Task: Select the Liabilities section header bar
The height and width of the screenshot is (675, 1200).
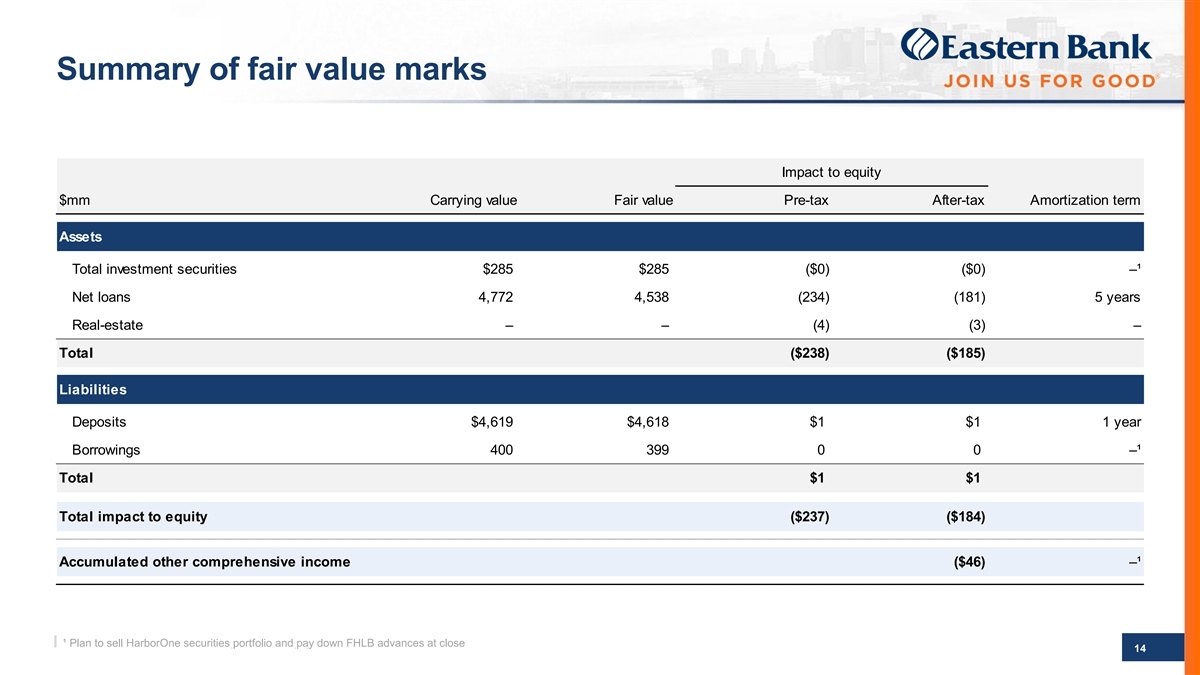Action: pos(600,388)
